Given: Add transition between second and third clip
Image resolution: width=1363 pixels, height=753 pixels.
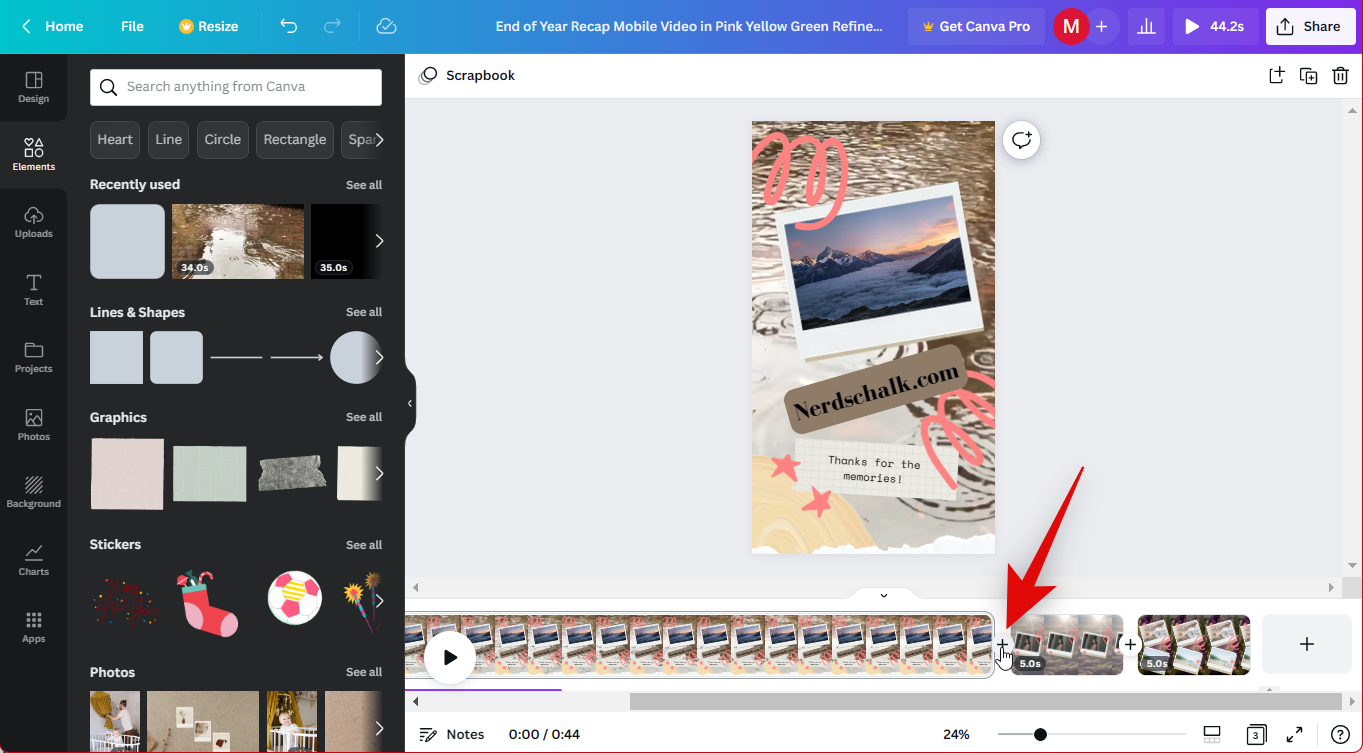Looking at the screenshot, I should click(x=1130, y=645).
